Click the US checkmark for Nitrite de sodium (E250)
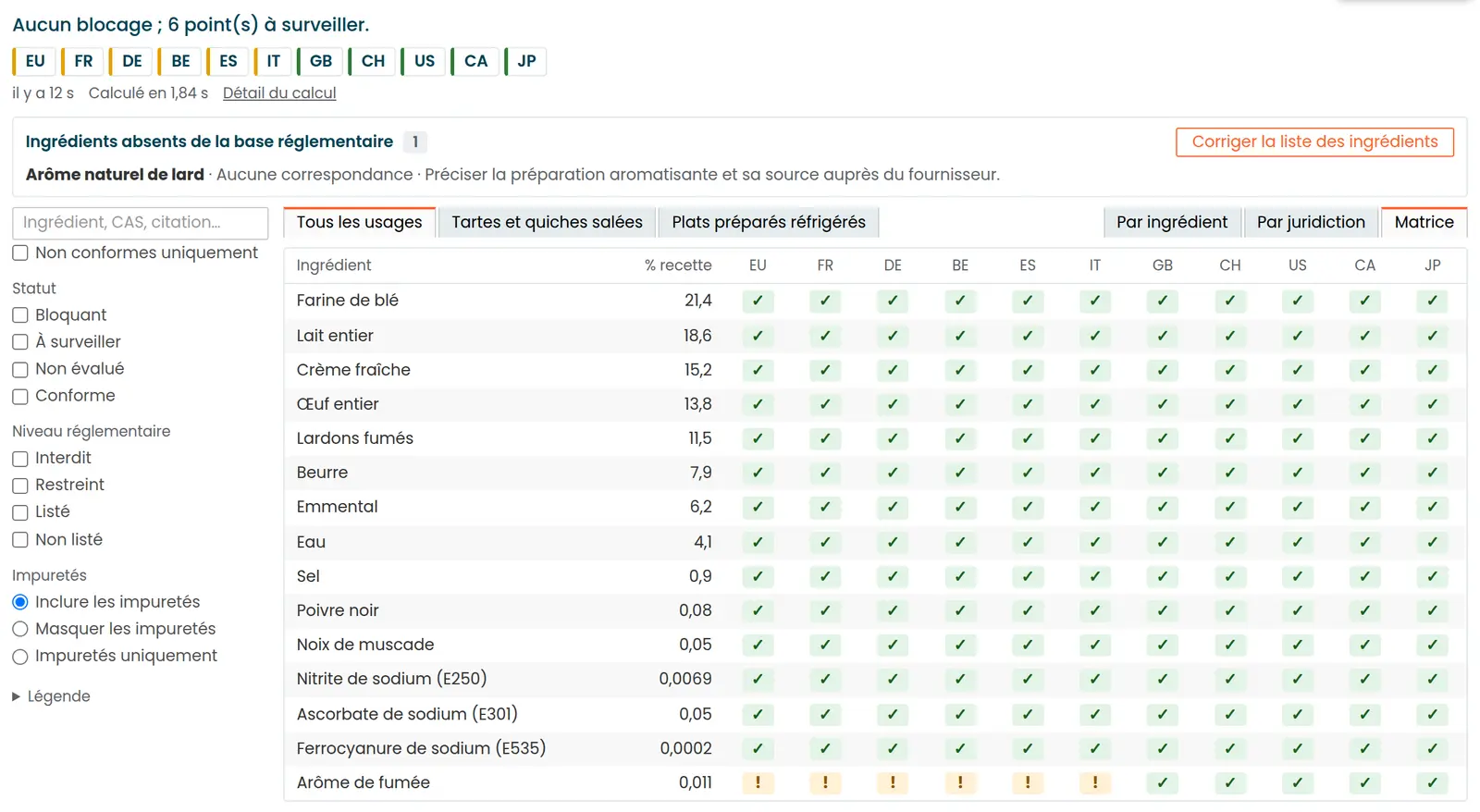1480x812 pixels. 1298,679
